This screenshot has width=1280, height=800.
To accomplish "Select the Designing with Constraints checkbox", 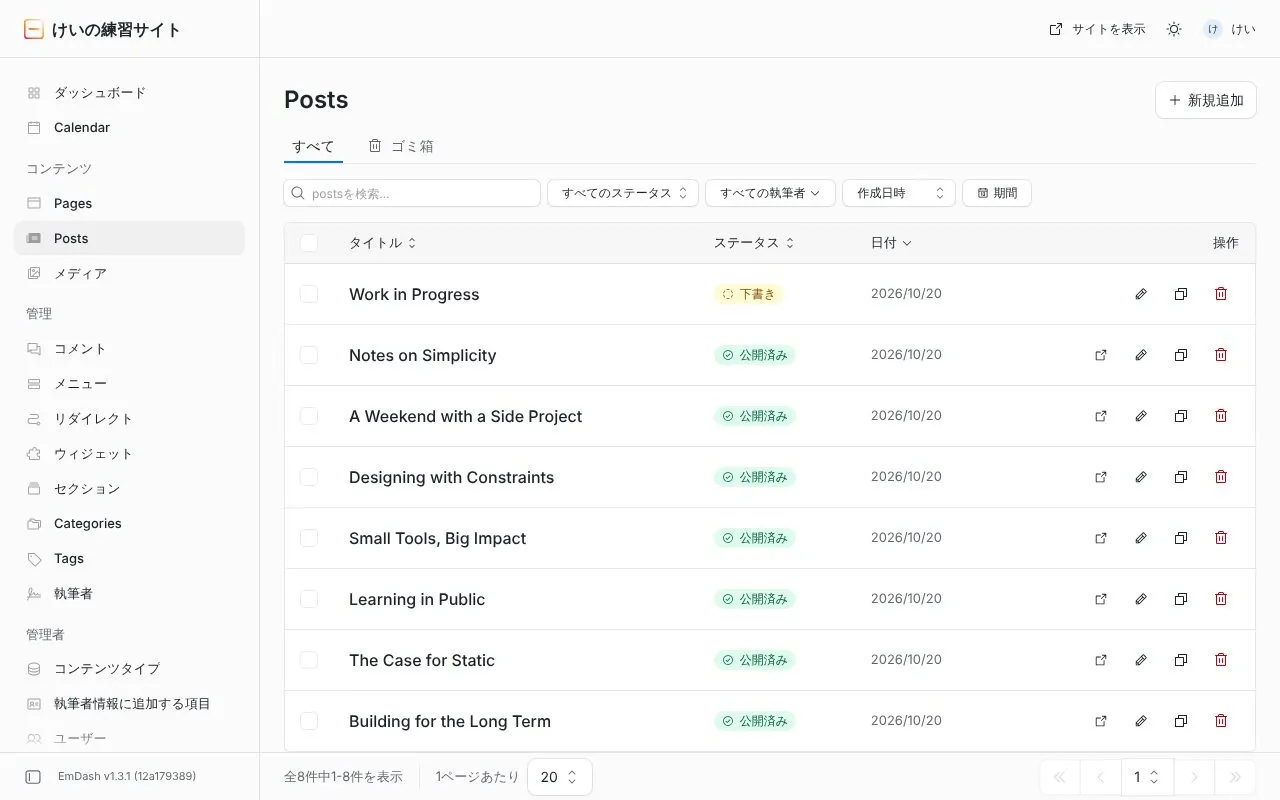I will (309, 477).
